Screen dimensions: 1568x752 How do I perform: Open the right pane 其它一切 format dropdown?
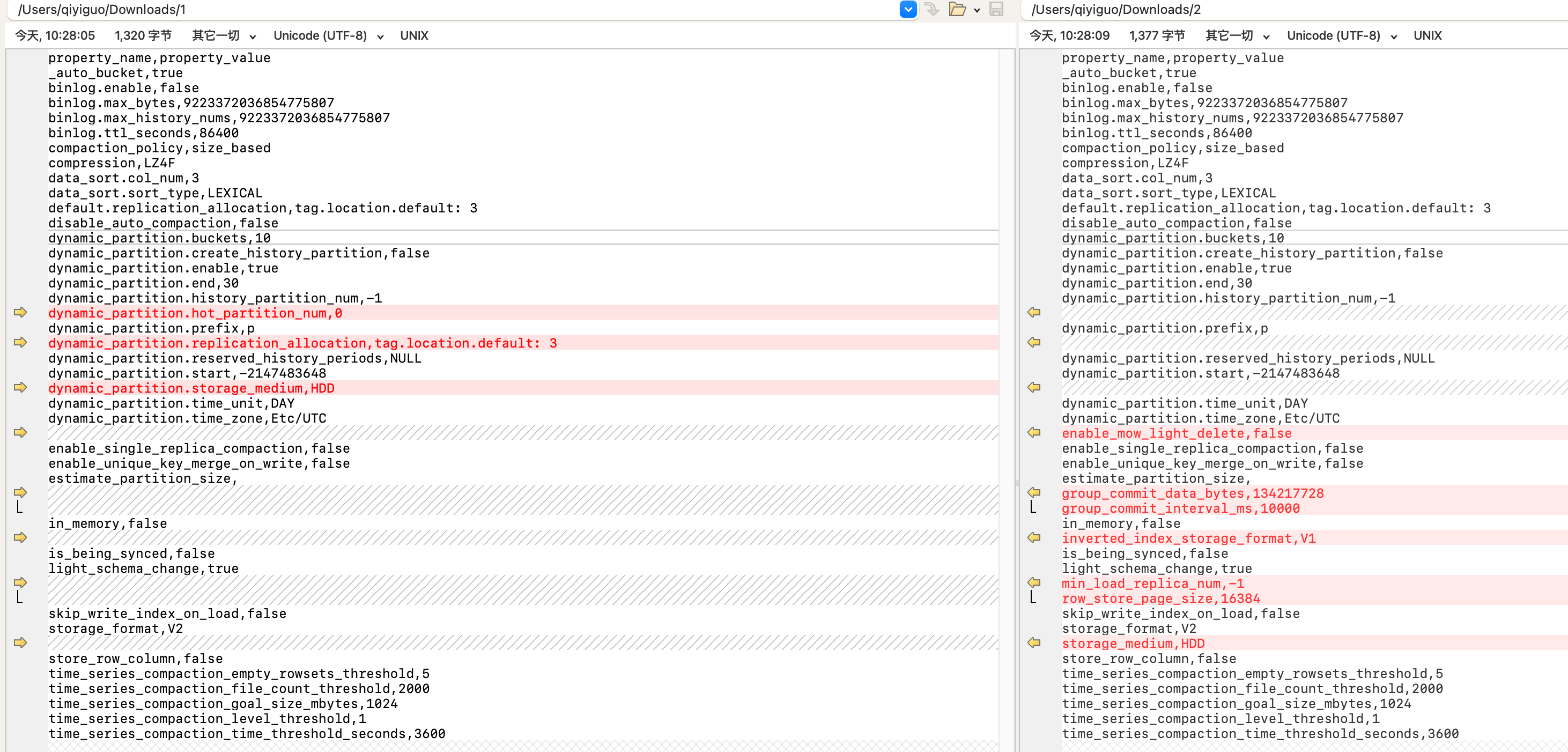tap(1237, 36)
